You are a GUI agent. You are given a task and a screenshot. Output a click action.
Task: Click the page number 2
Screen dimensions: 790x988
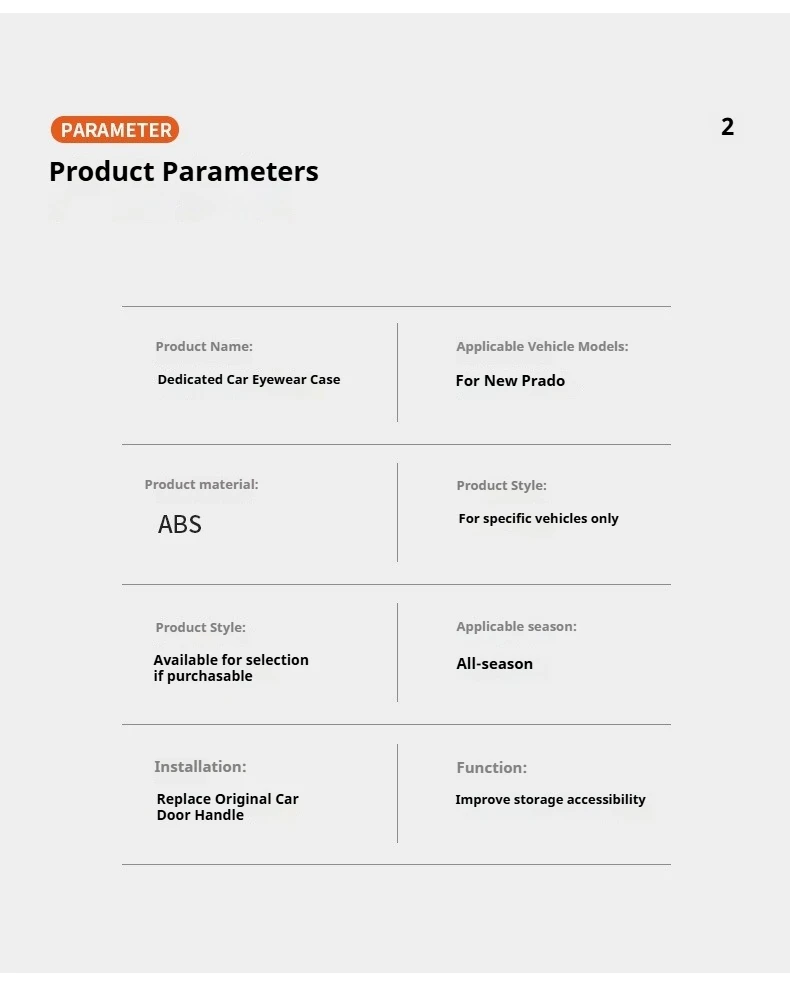coord(728,127)
